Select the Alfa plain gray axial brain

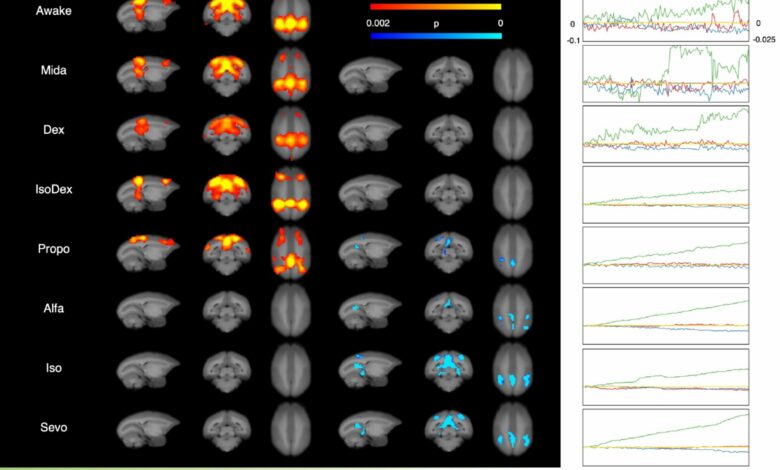coord(291,310)
